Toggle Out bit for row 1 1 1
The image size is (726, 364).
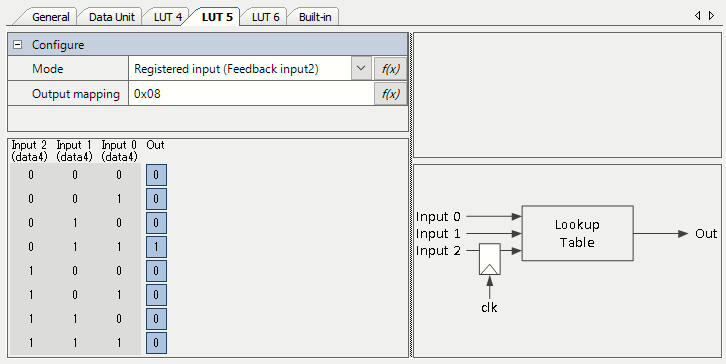[x=156, y=343]
